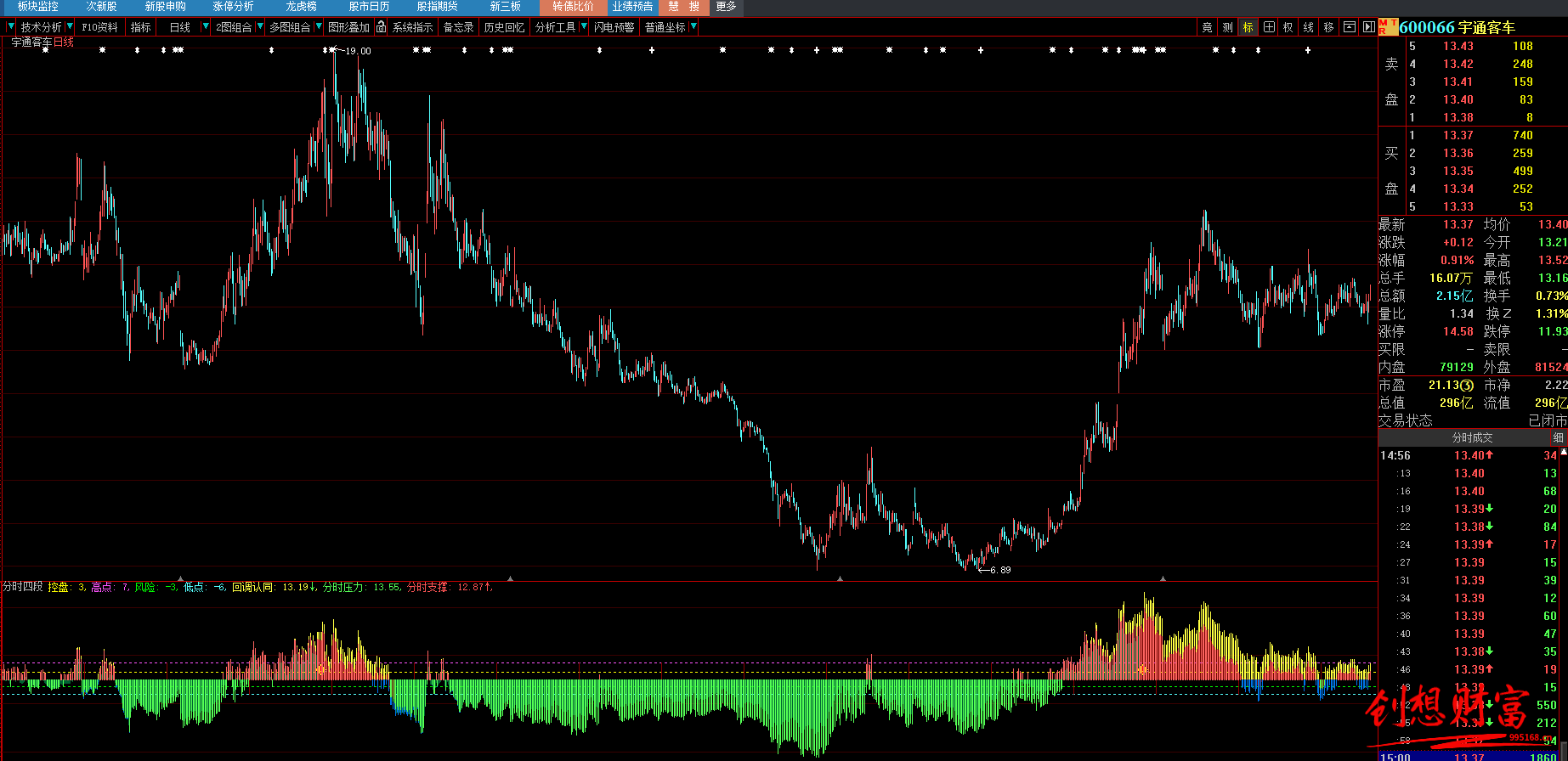Click the 指标 indicator button
The height and width of the screenshot is (761, 1568).
point(141,27)
